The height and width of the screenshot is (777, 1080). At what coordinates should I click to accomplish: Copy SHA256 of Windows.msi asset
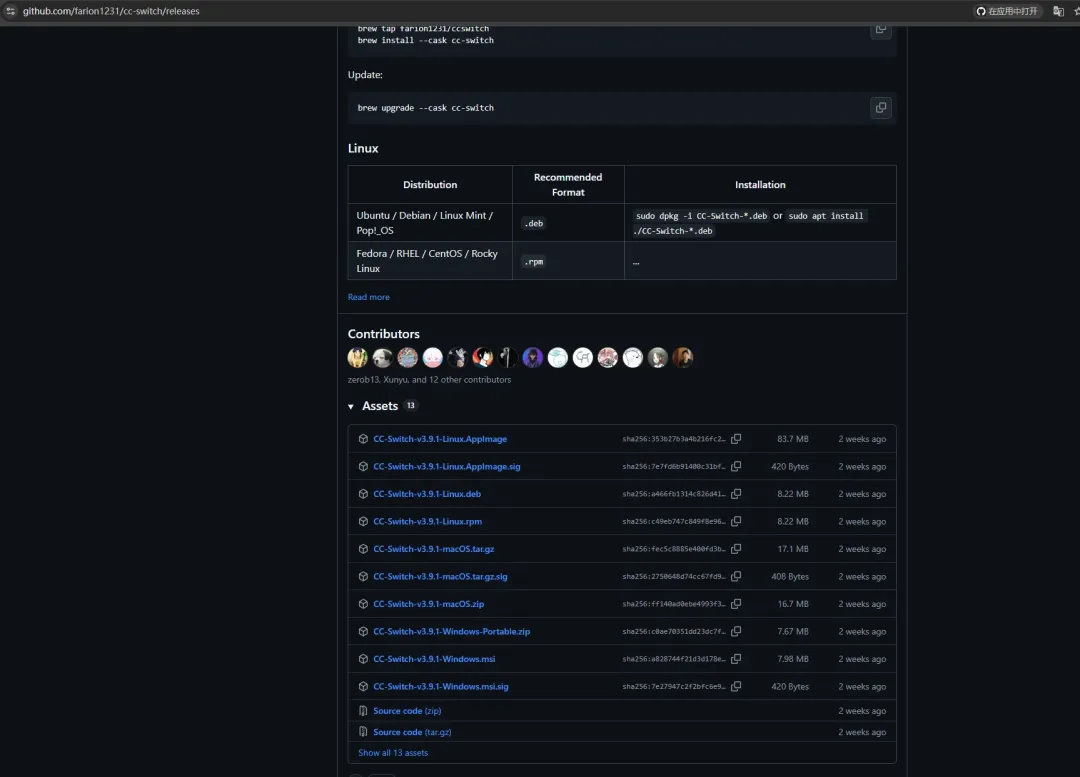pos(736,659)
